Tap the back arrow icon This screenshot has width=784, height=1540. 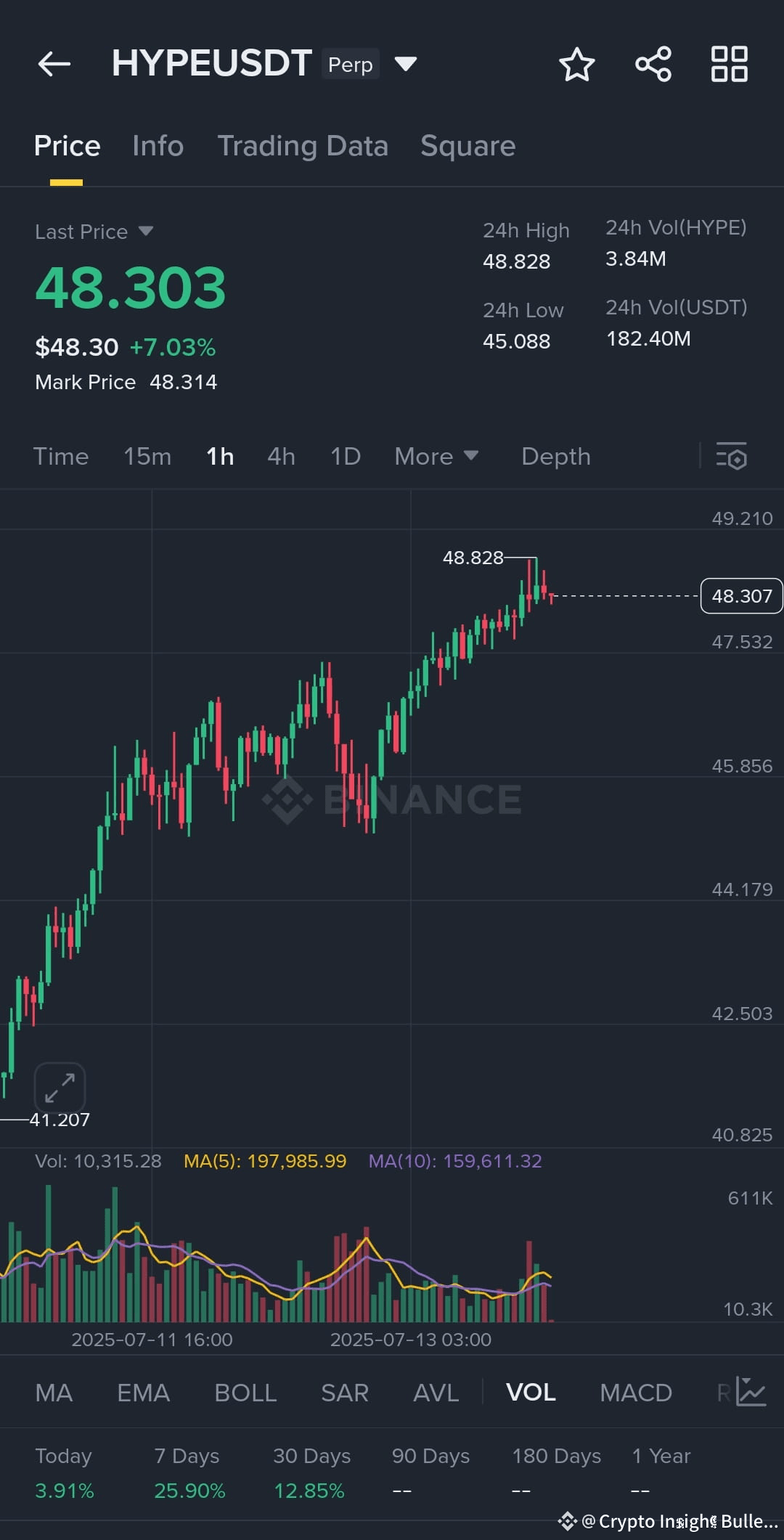(x=54, y=64)
